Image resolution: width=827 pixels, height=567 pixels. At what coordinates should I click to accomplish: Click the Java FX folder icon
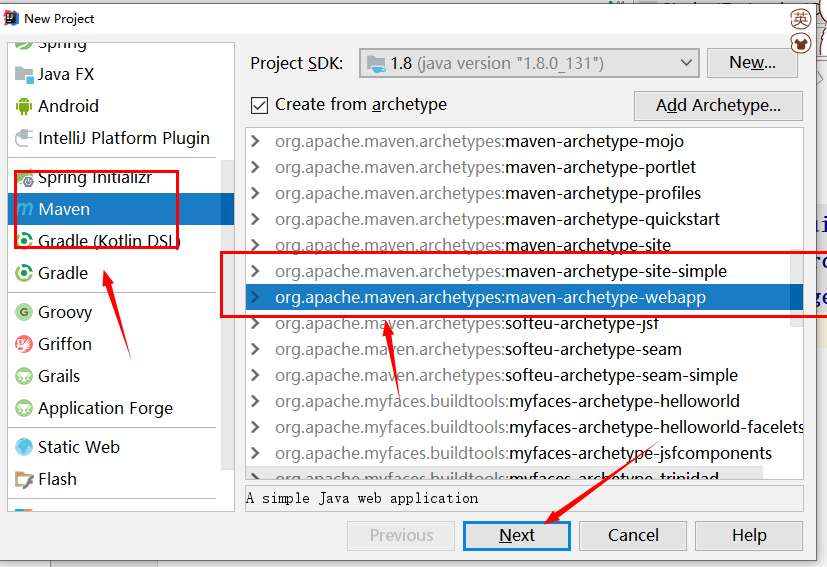tap(24, 74)
